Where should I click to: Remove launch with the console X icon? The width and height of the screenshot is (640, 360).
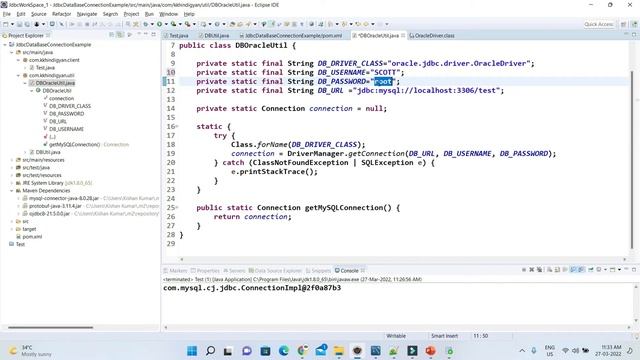531,270
